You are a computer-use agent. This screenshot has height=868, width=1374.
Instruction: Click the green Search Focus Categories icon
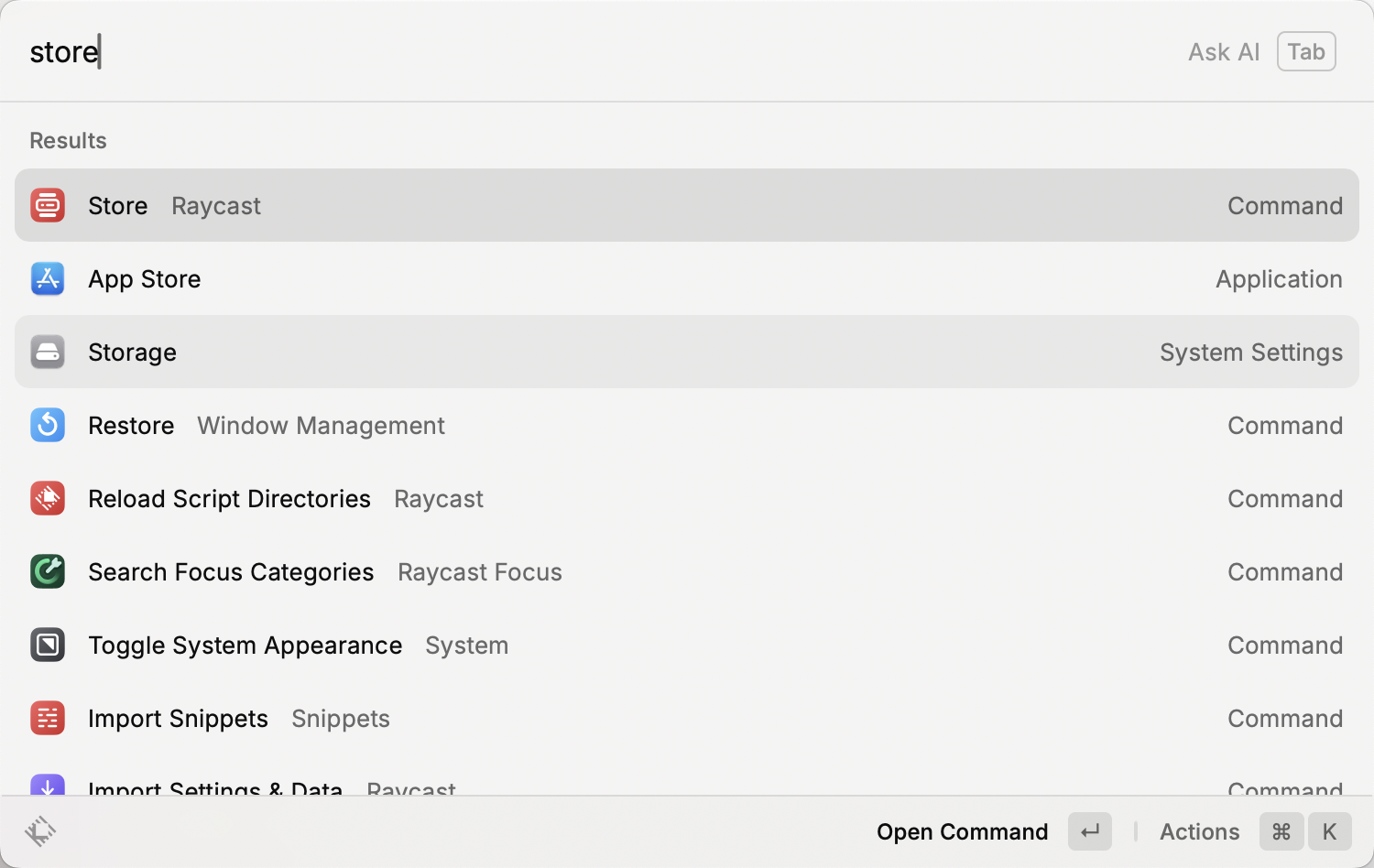(48, 571)
